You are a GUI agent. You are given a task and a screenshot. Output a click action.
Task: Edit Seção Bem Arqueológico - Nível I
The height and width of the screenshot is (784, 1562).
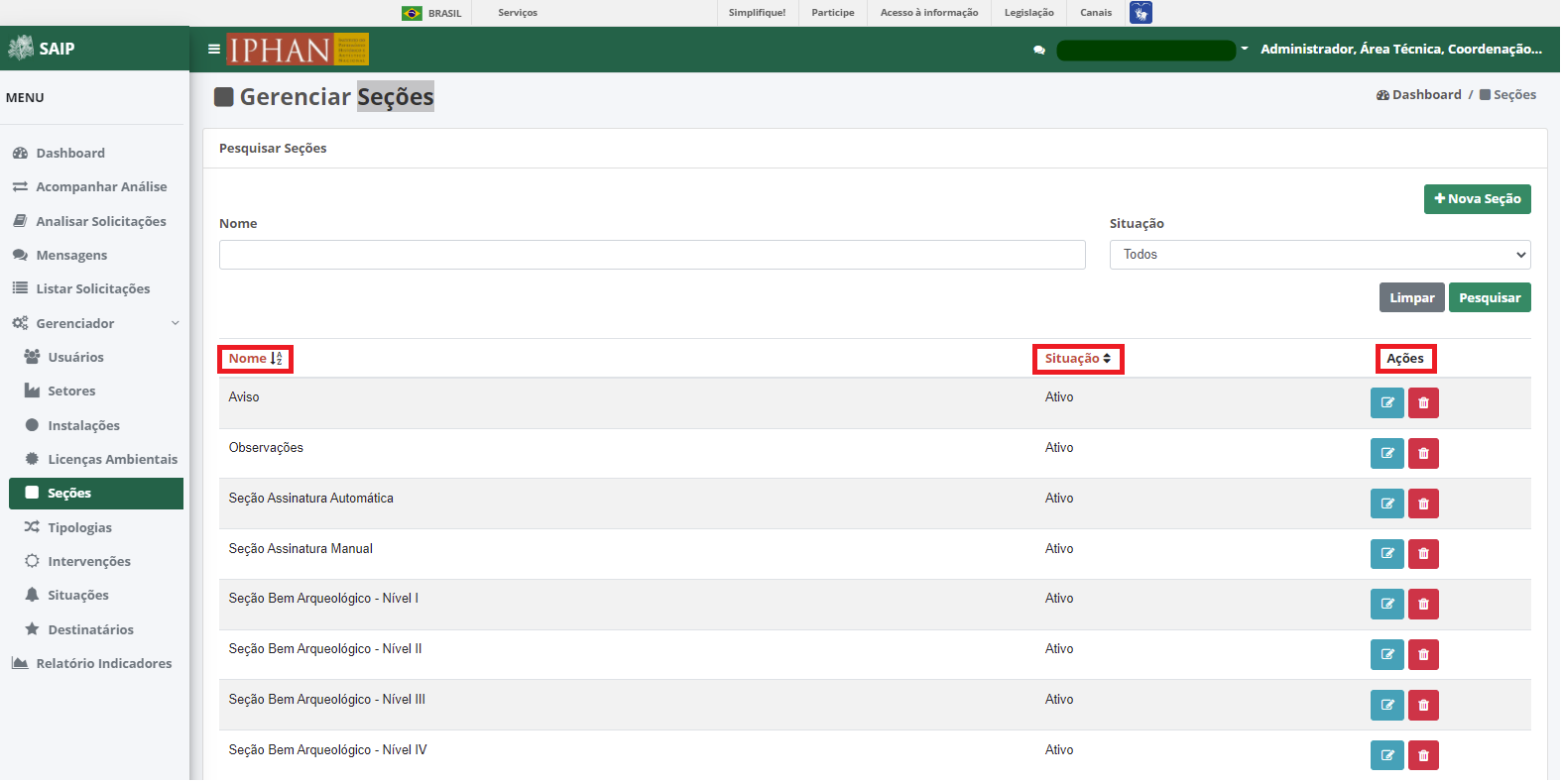1387,605
